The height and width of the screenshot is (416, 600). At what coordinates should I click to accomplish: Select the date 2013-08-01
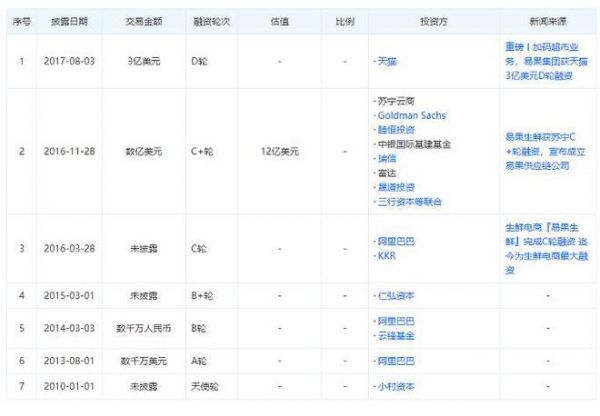point(69,361)
